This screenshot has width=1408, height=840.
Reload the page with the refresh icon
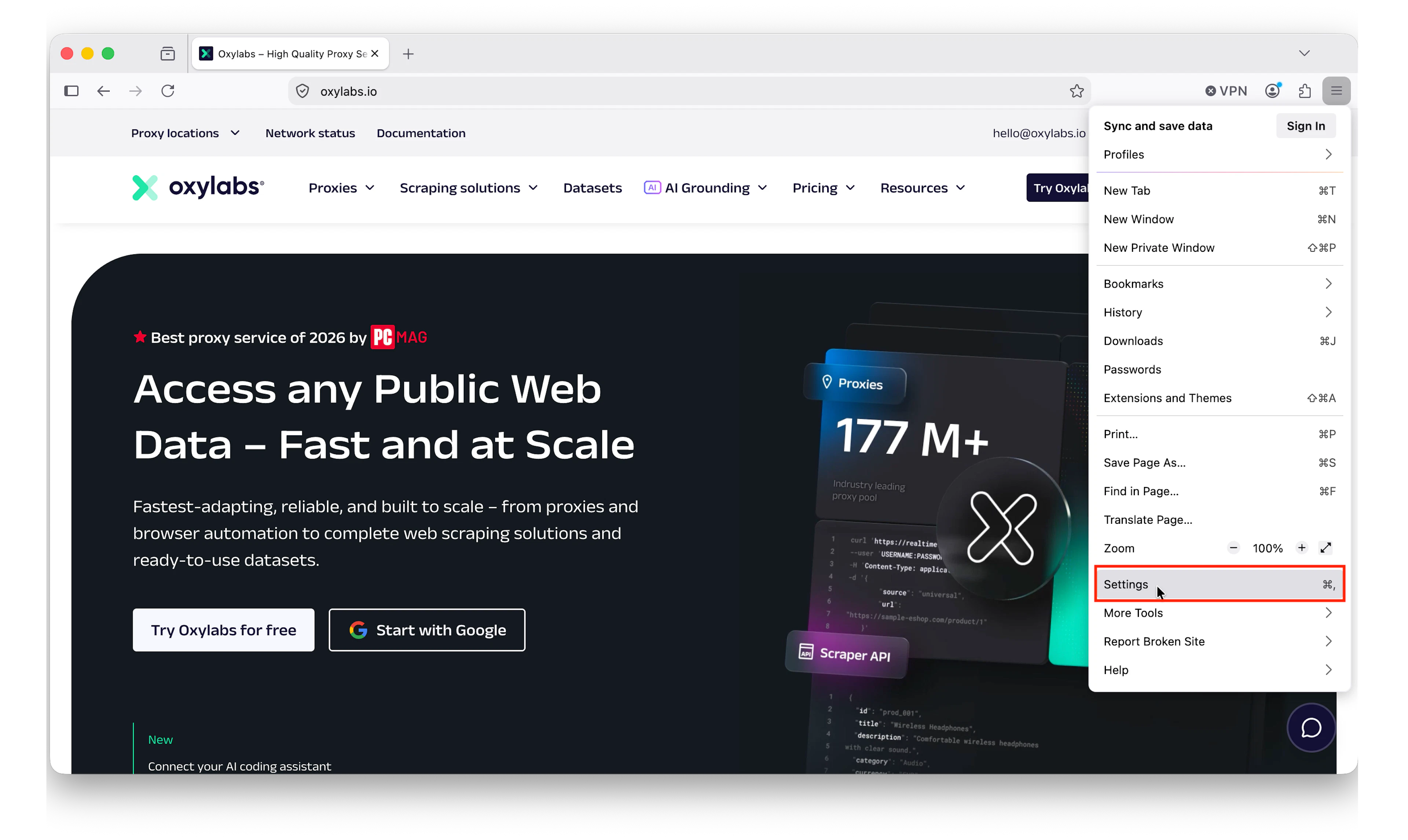click(x=168, y=91)
